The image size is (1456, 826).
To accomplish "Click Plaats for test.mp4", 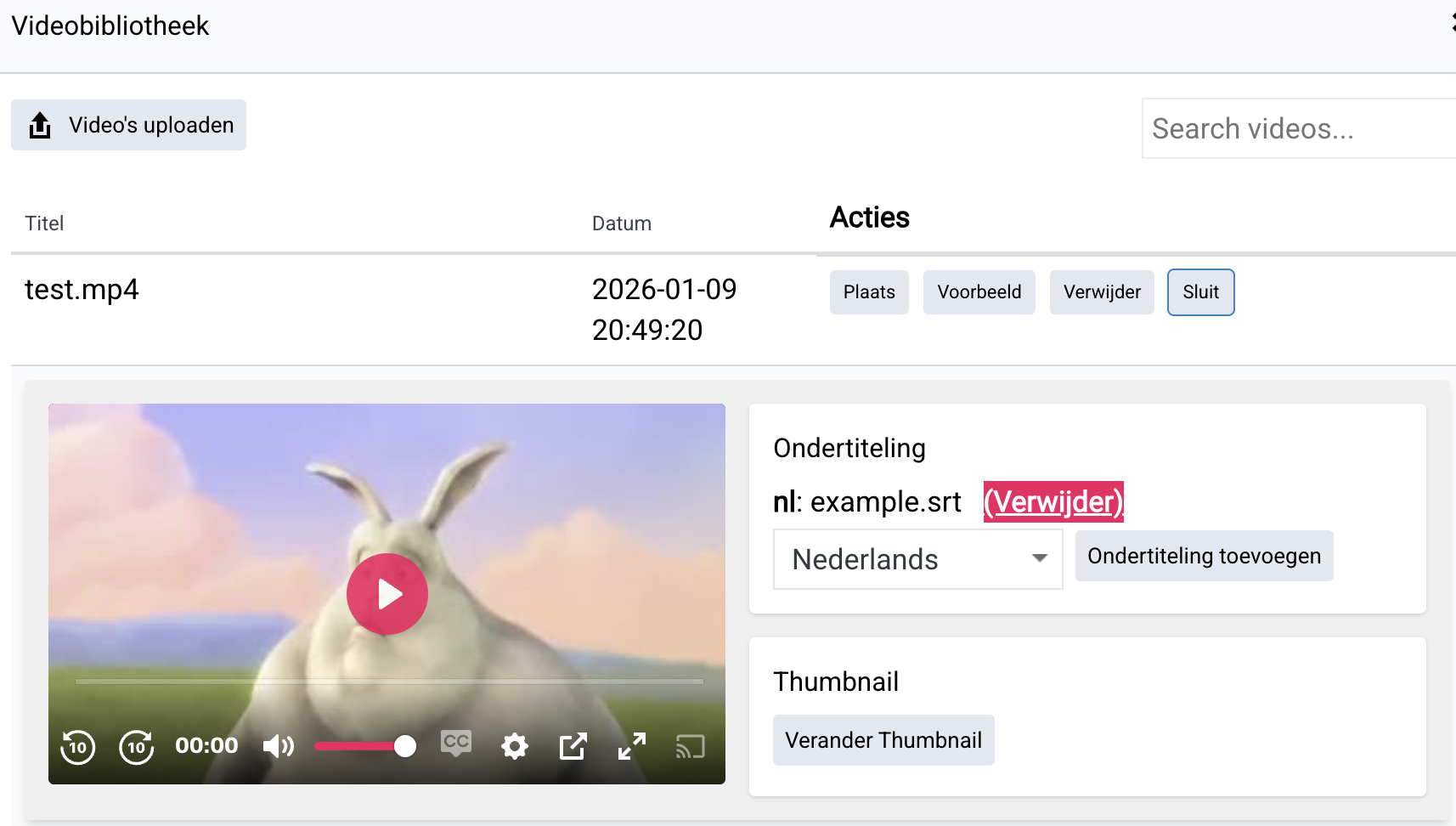I will [x=869, y=292].
